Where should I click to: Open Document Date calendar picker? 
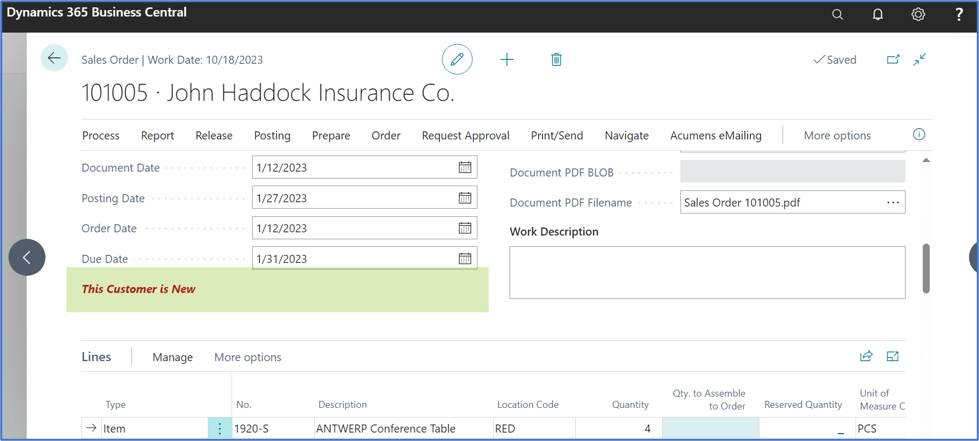click(x=465, y=167)
